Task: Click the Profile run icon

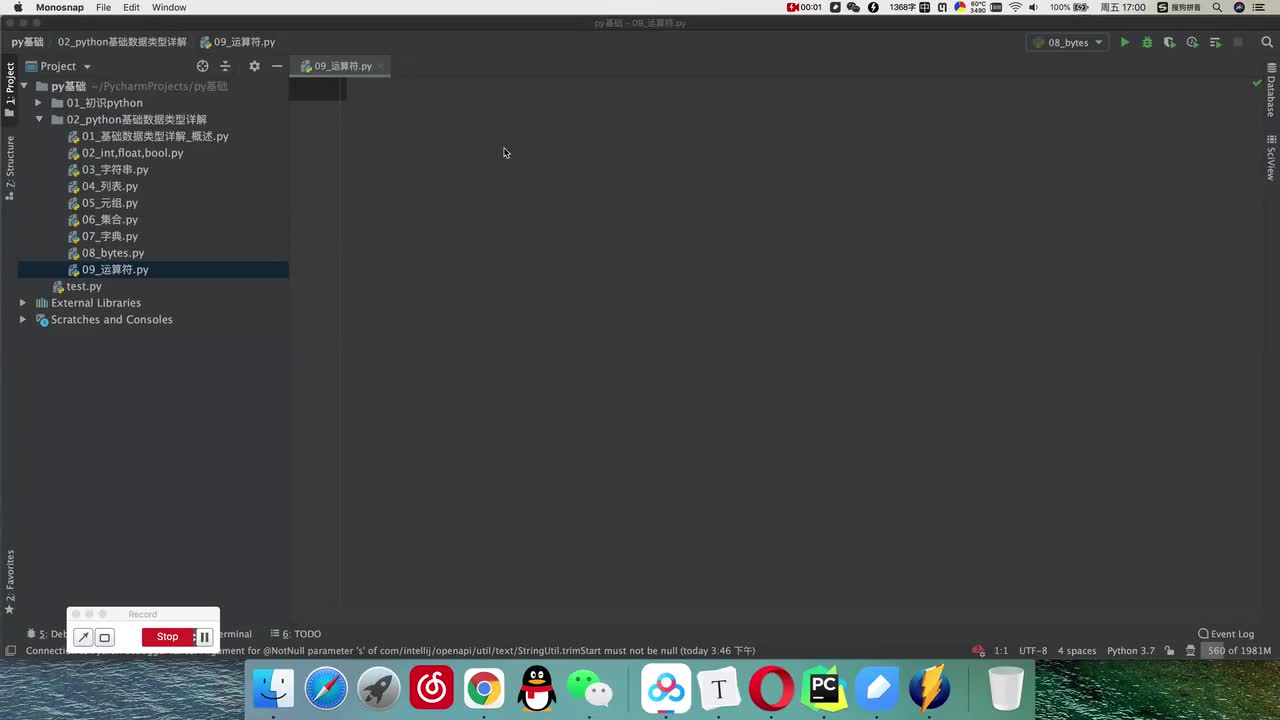Action: point(1192,42)
